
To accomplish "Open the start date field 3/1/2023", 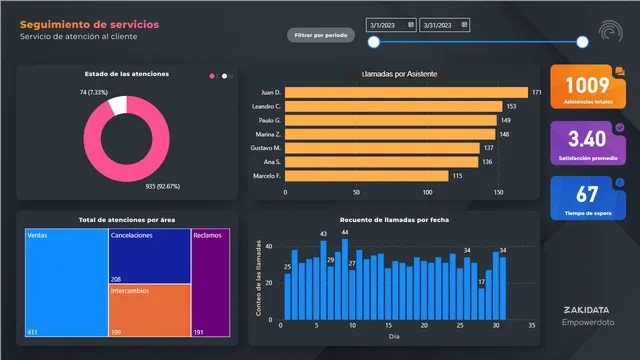I will tap(391, 25).
